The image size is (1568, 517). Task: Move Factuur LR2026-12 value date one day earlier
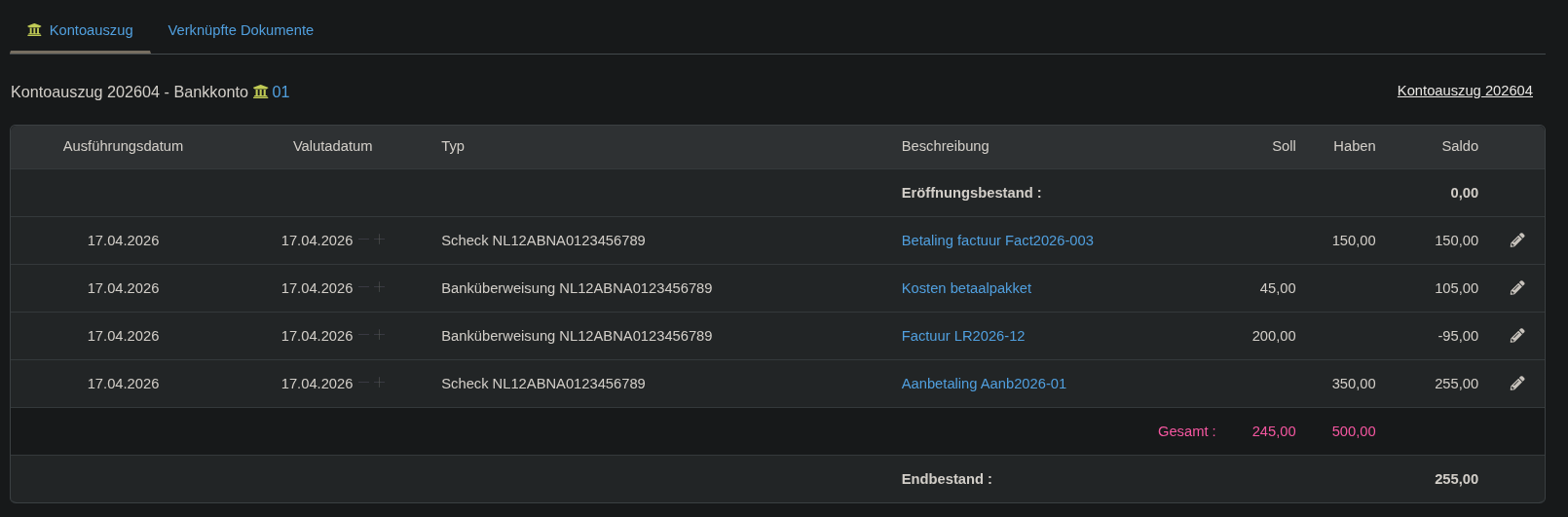coord(364,335)
